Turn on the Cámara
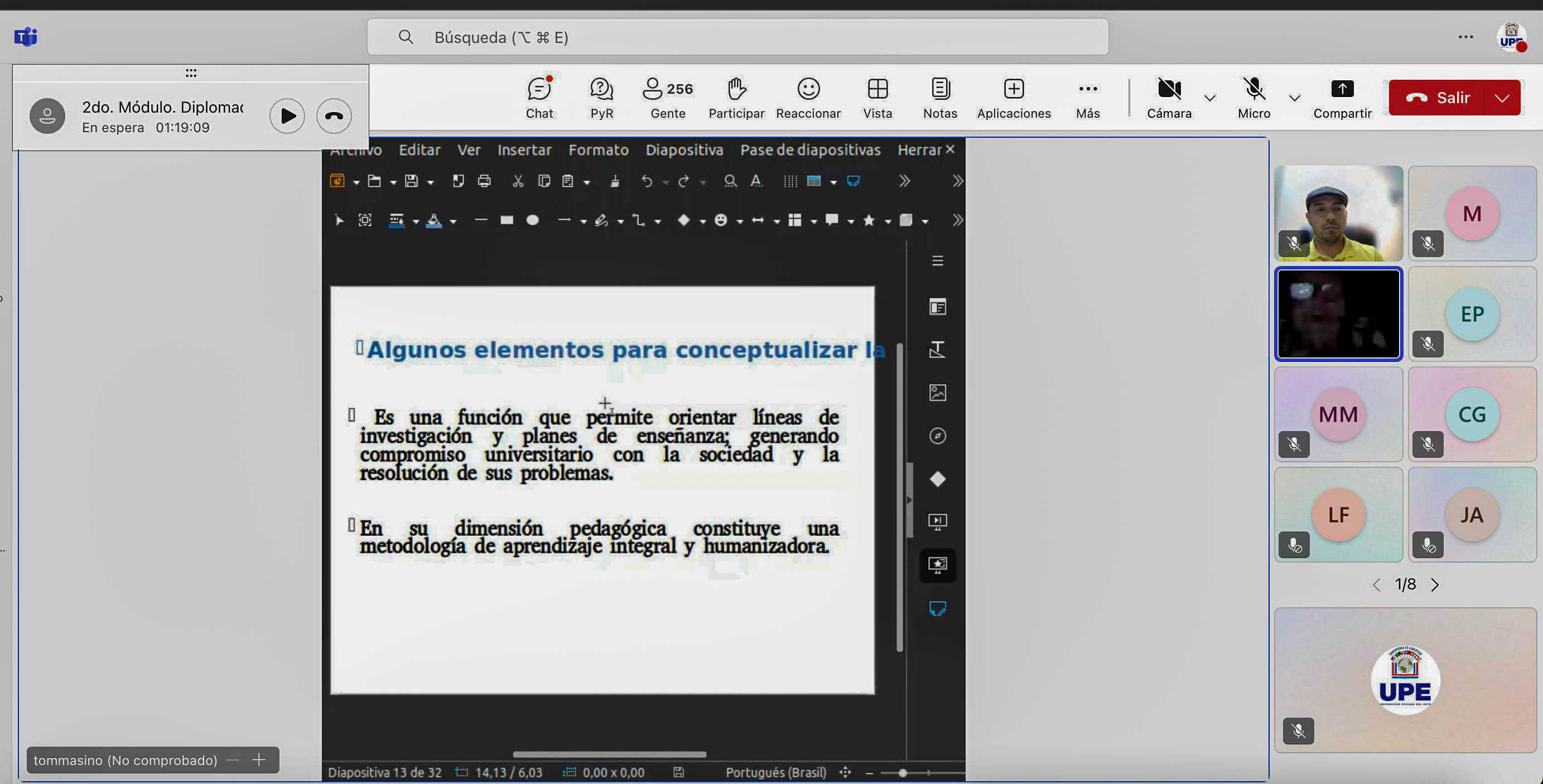Image resolution: width=1543 pixels, height=784 pixels. coord(1169,98)
